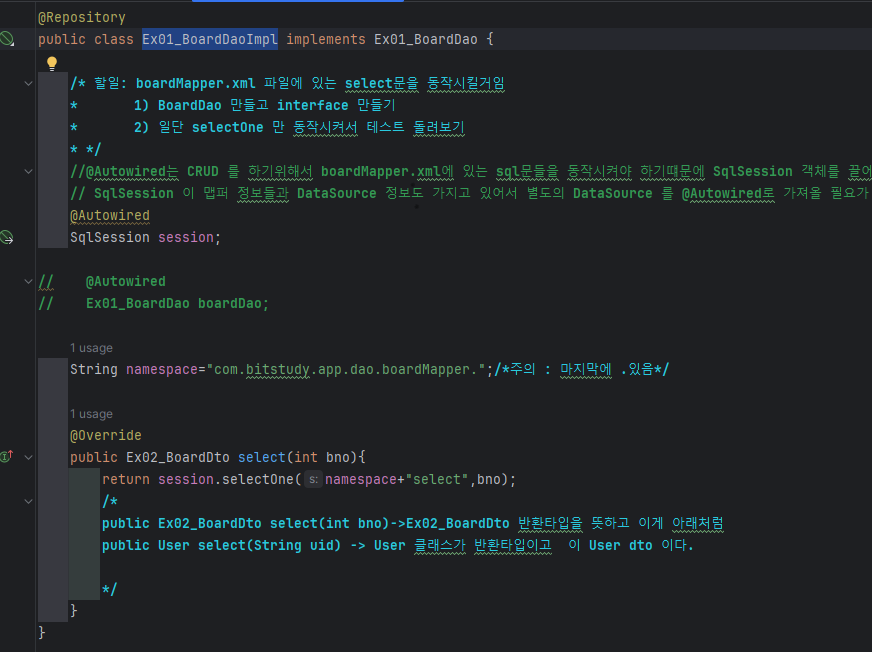Click the lightbulb quick-fix icon
The image size is (872, 652).
52,63
